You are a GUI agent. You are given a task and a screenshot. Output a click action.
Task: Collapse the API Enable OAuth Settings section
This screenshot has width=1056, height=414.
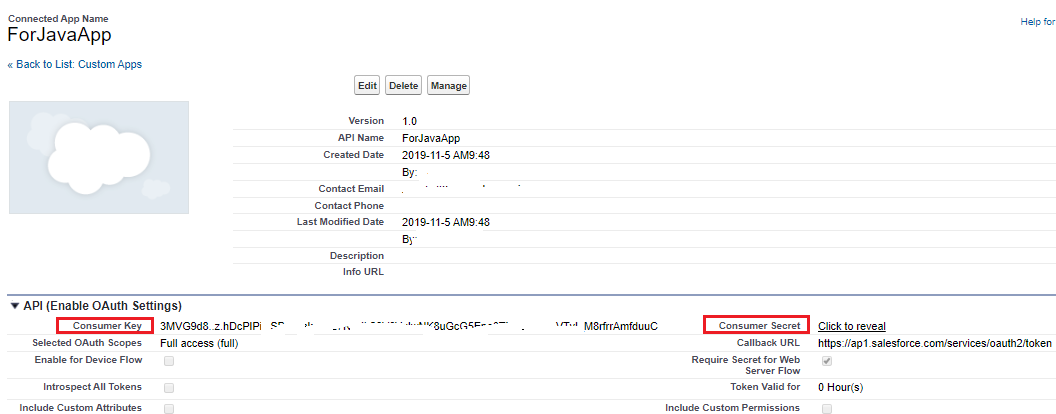pyautogui.click(x=15, y=306)
